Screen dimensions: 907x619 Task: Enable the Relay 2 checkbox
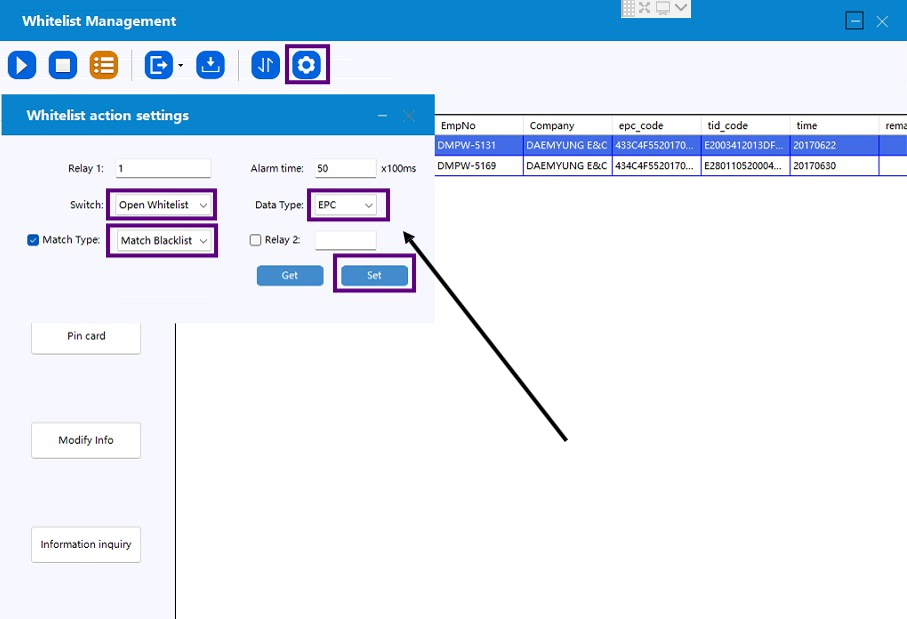tap(255, 240)
